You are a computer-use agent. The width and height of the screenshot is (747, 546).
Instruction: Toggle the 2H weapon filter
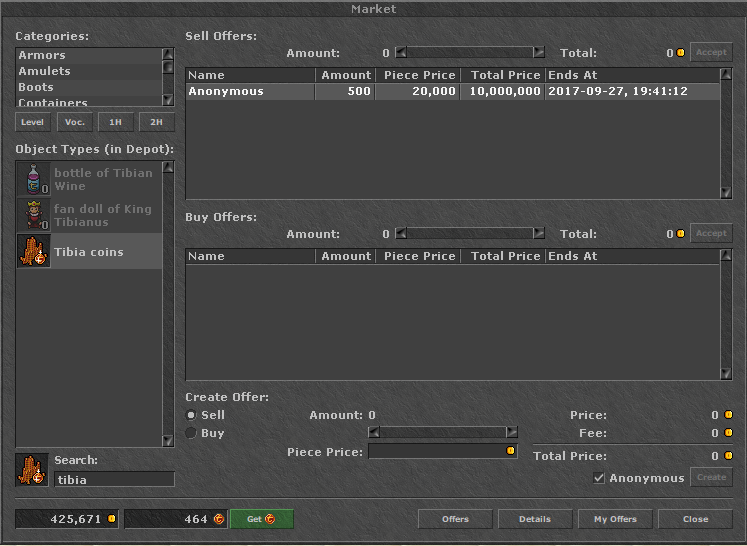[156, 122]
